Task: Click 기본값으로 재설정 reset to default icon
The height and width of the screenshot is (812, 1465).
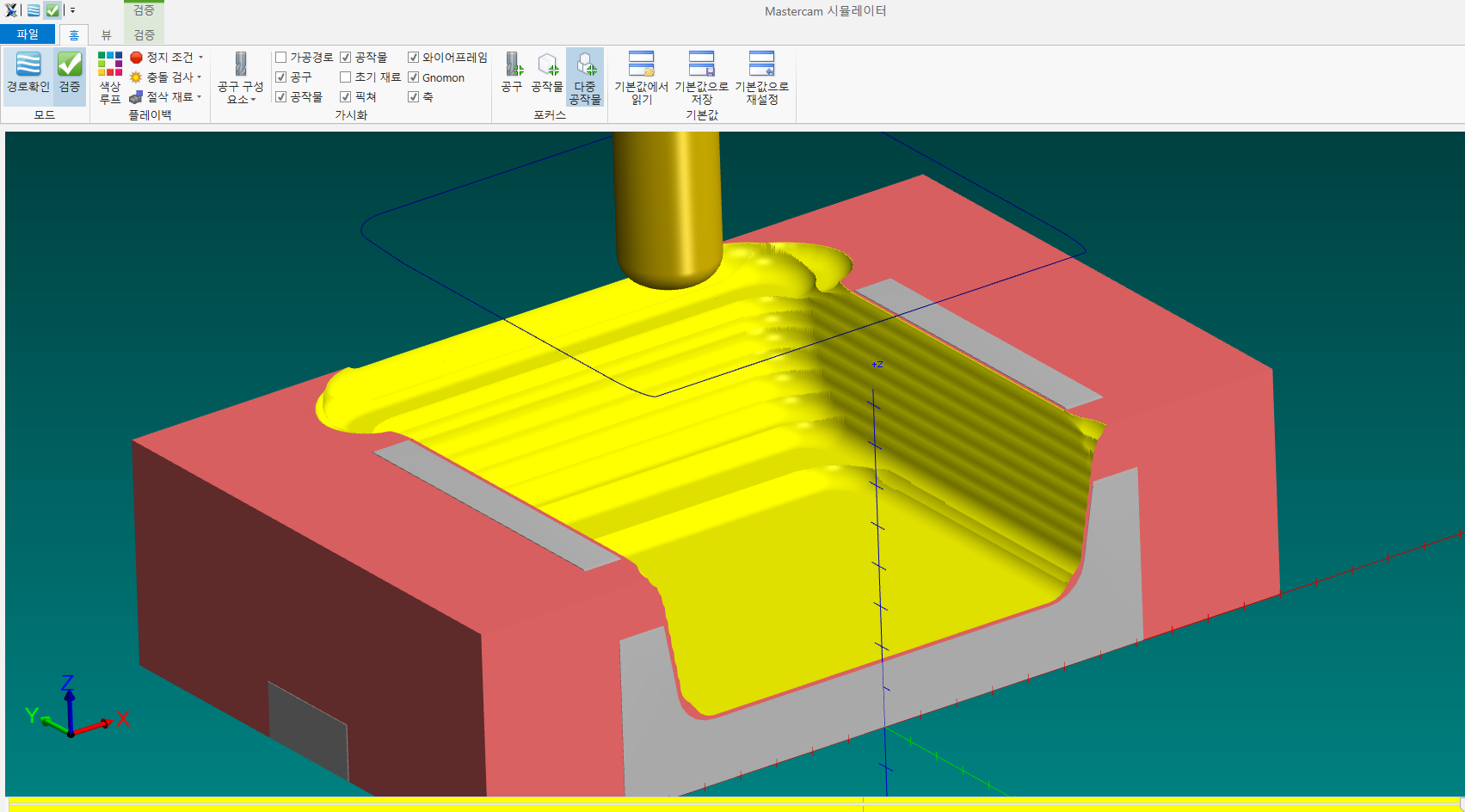Action: (x=762, y=77)
